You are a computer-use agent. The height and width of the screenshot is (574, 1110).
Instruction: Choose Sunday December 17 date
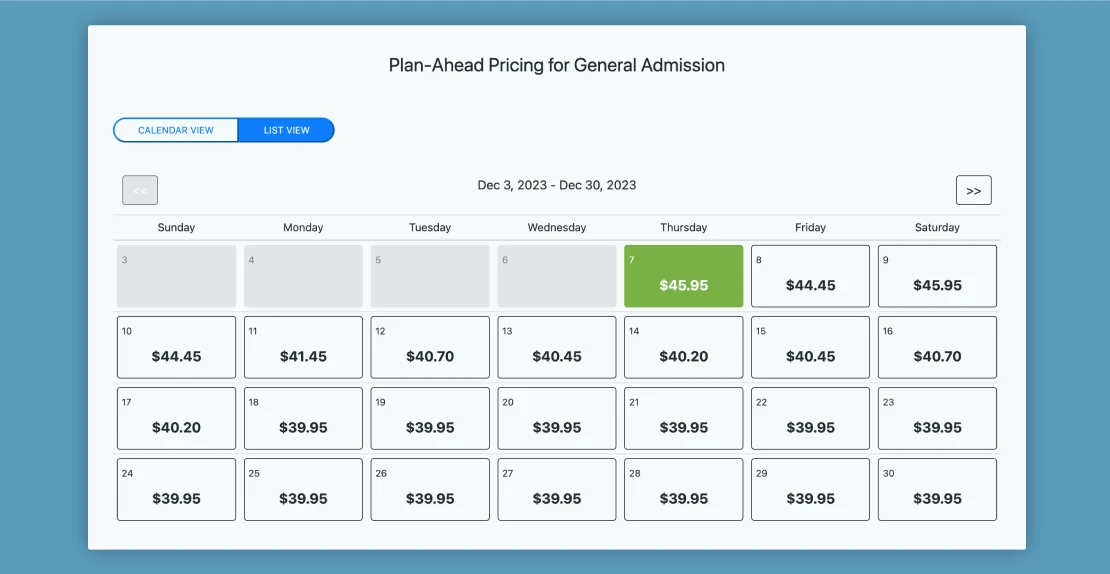coord(176,418)
